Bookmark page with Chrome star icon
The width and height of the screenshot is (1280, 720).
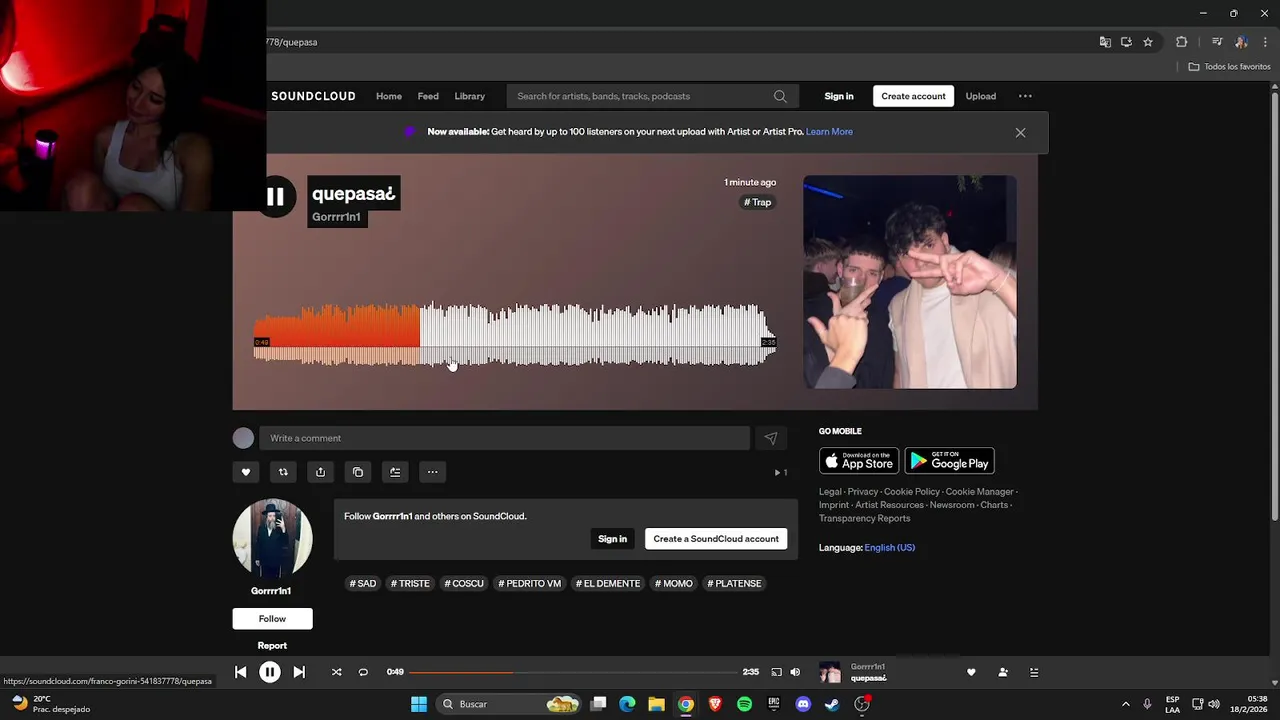pos(1148,42)
